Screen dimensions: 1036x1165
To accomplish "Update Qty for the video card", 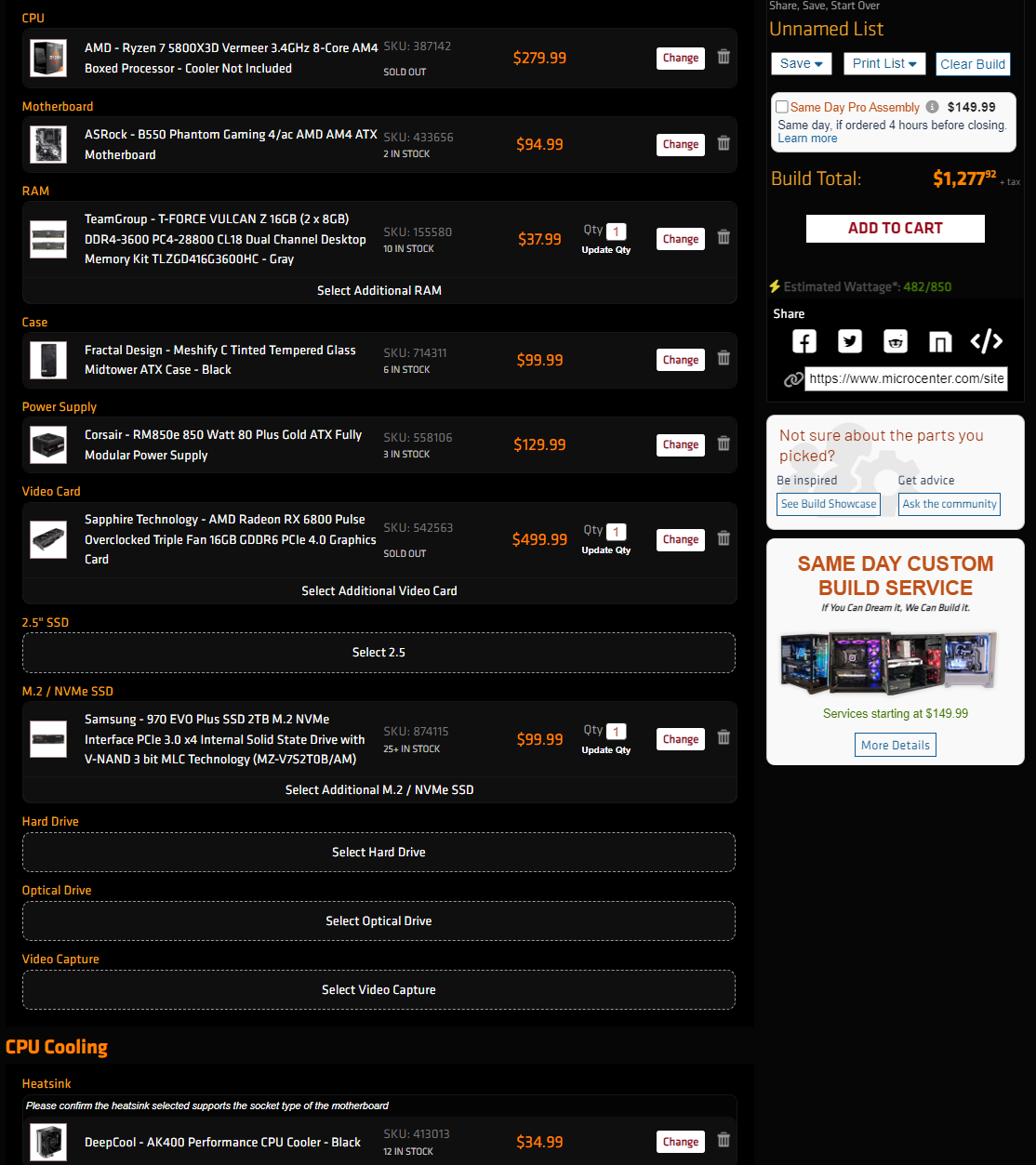I will [606, 550].
